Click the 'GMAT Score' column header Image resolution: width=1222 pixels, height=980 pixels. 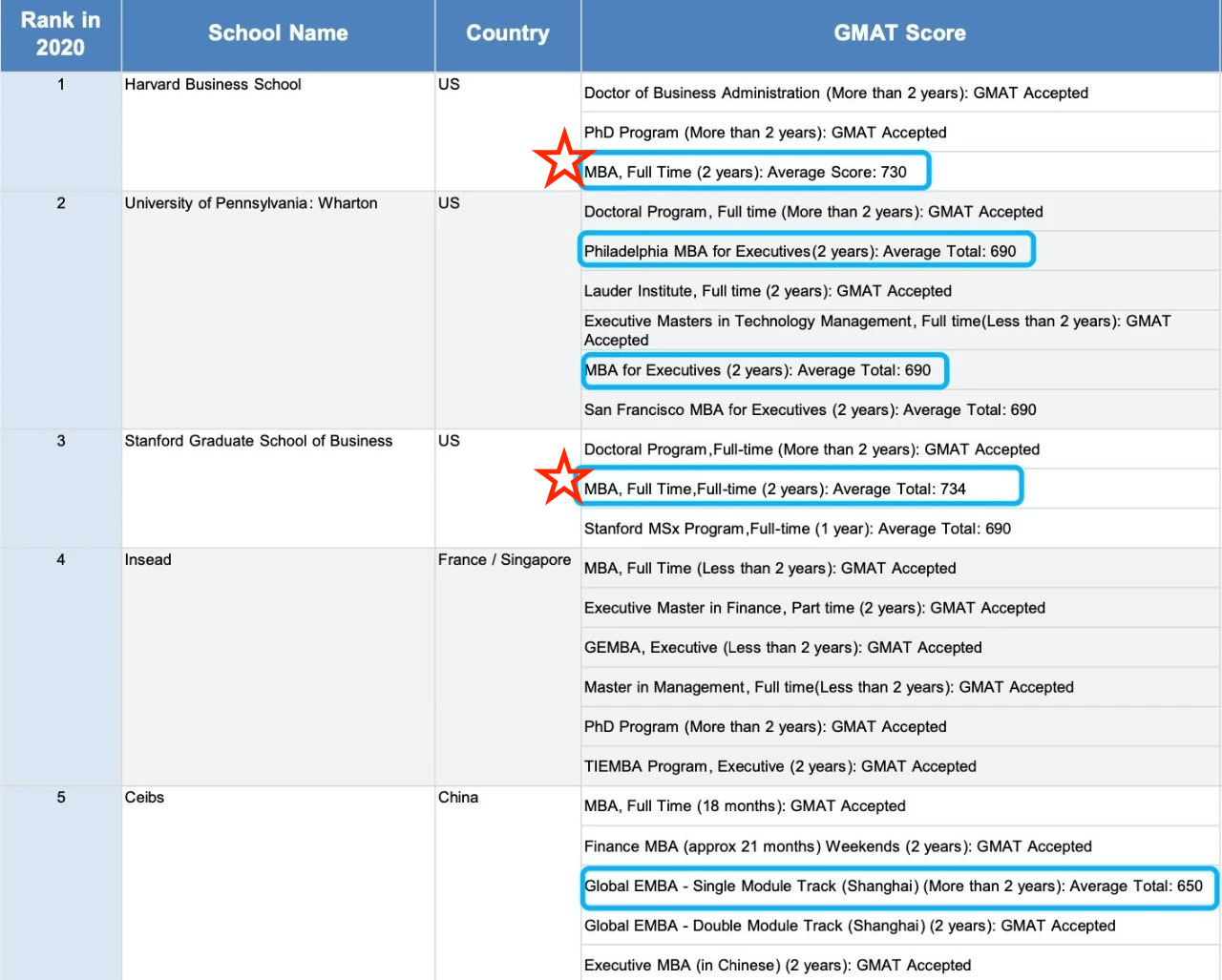[899, 34]
